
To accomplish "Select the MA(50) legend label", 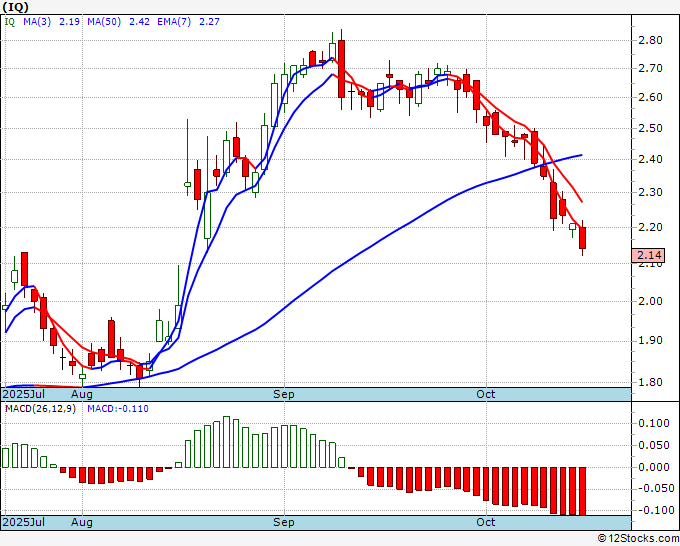I will (x=104, y=21).
